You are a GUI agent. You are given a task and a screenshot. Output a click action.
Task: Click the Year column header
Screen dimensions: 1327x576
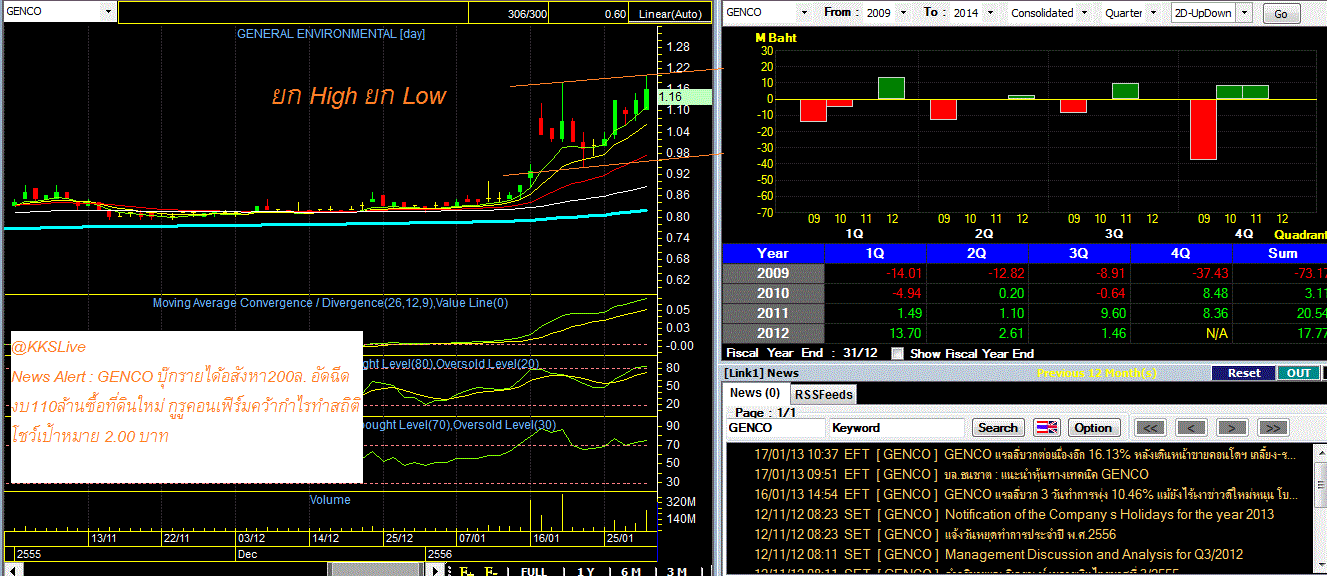(x=773, y=253)
